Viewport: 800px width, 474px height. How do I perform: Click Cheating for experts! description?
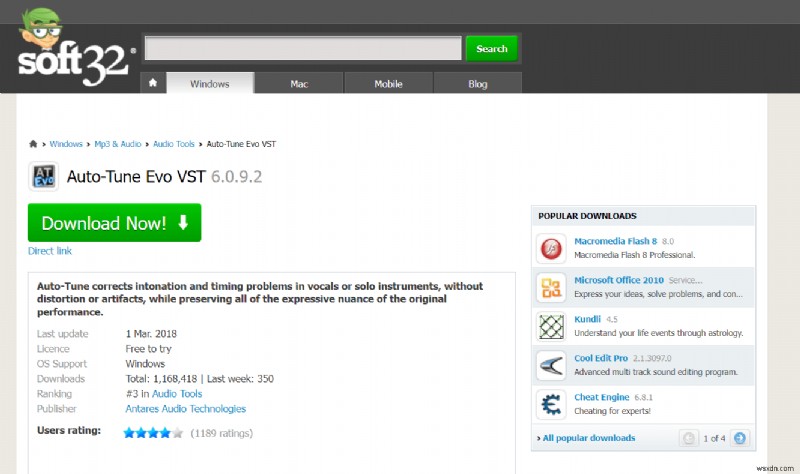(x=612, y=411)
